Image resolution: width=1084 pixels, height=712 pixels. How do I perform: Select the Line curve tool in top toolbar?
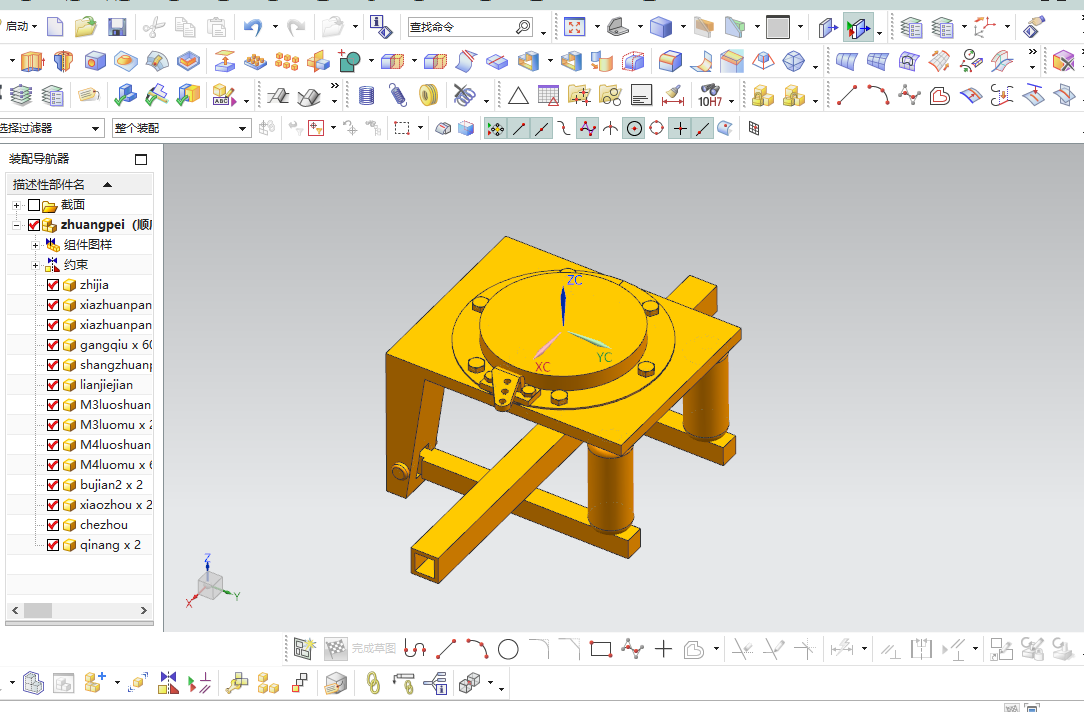coord(847,95)
